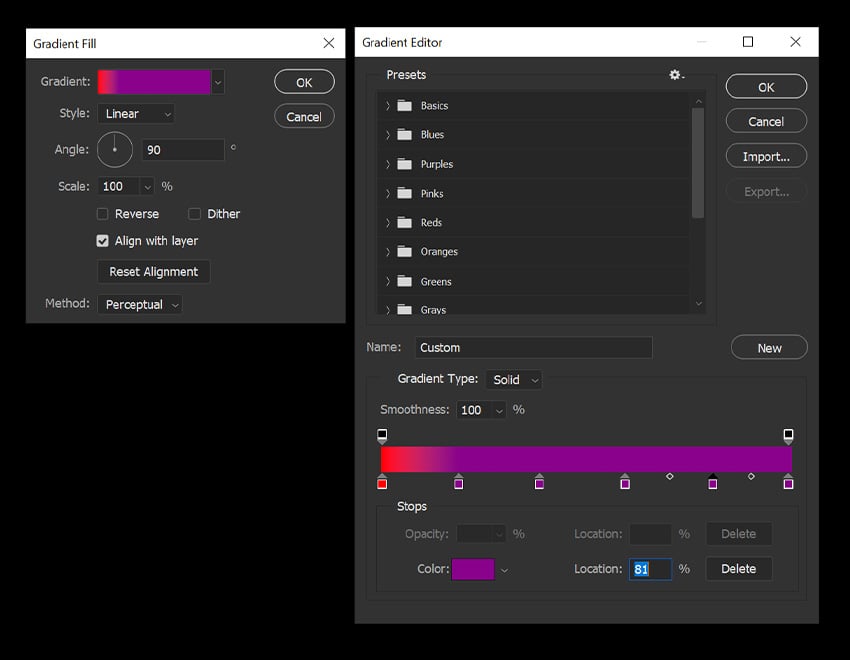Select the rightmost purple color stop

click(788, 484)
